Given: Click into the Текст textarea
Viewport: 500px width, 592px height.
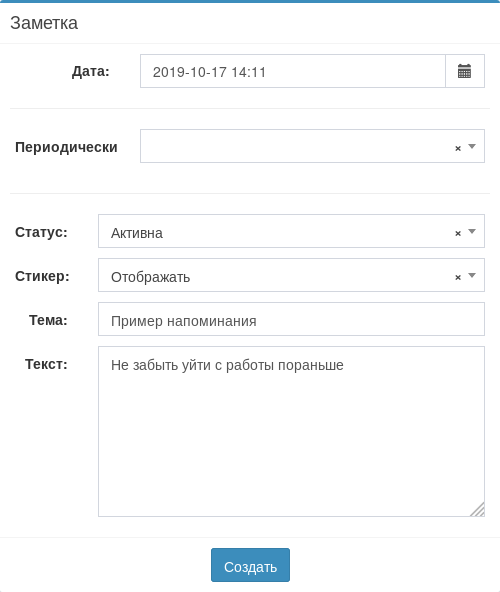Looking at the screenshot, I should coord(291,432).
